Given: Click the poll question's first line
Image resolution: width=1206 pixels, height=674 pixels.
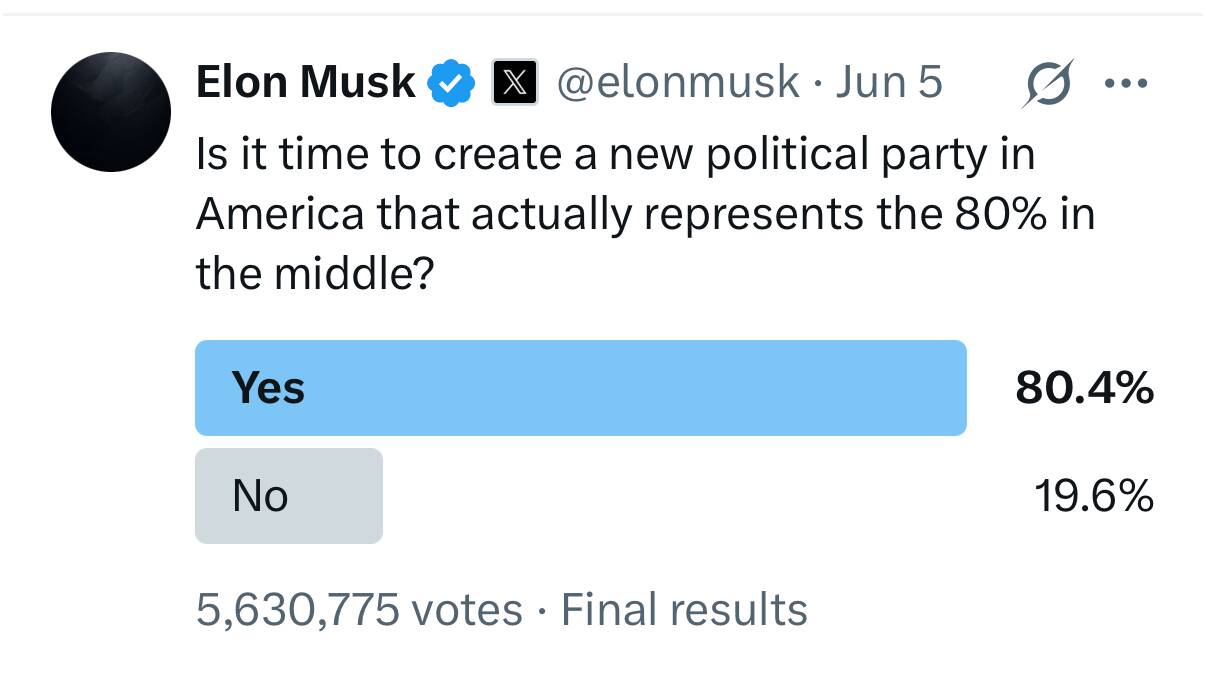Looking at the screenshot, I should pos(615,154).
